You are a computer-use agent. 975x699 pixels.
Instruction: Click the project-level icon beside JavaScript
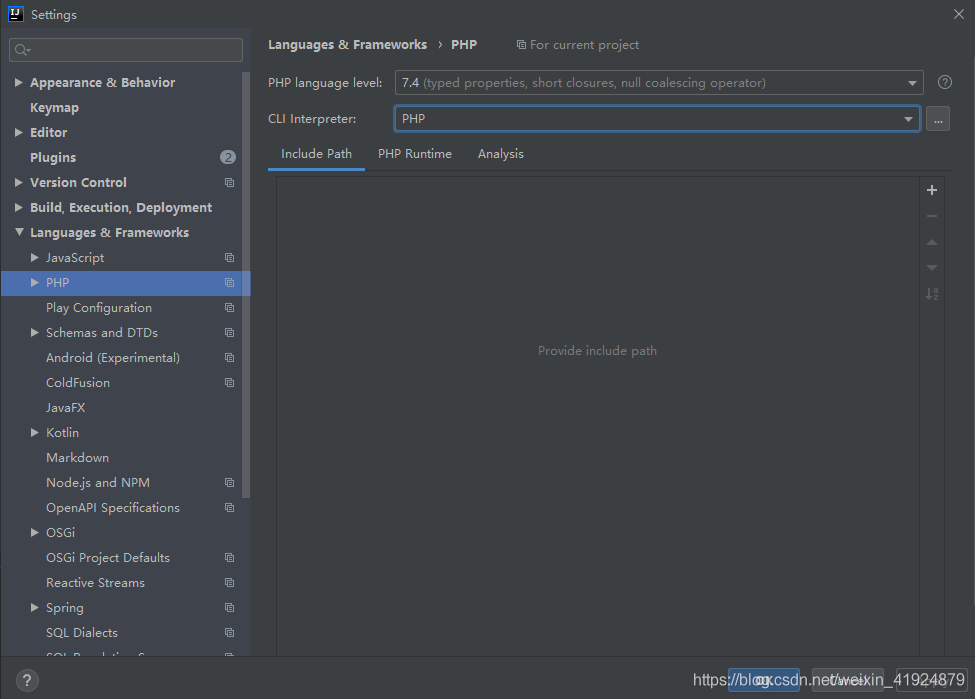tap(229, 257)
